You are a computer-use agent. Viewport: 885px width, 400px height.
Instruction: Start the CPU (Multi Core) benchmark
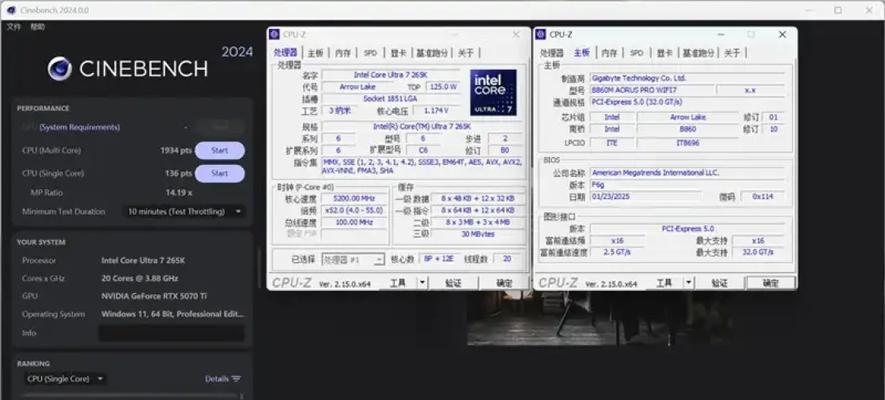tap(220, 151)
